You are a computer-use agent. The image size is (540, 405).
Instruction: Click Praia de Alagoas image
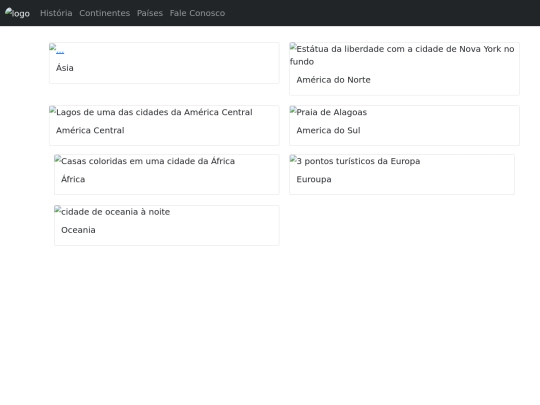tap(328, 112)
